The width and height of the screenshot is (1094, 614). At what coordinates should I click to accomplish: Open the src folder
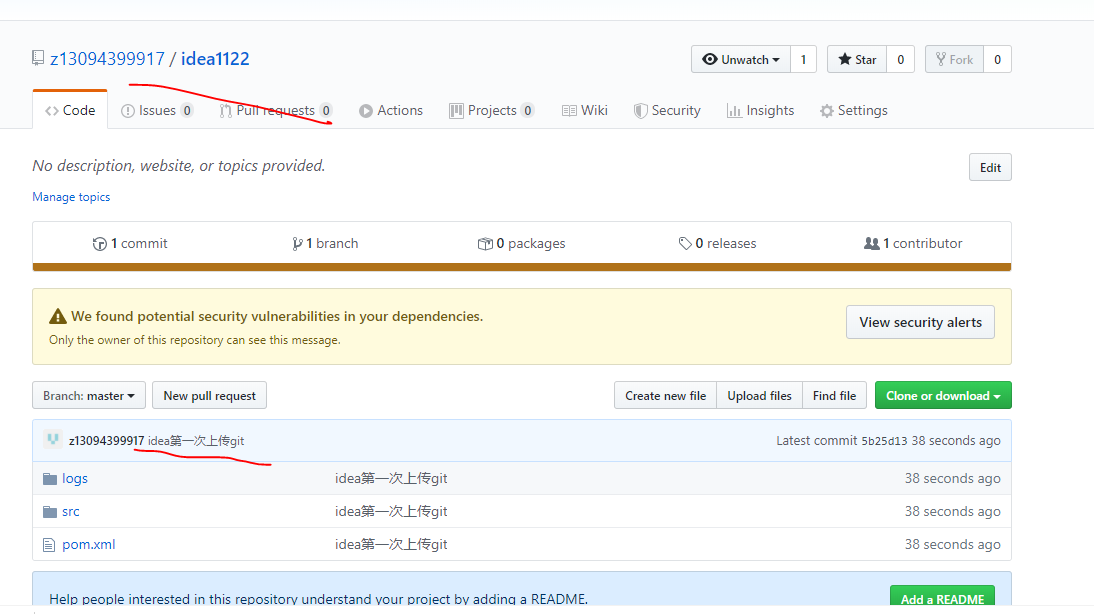pos(70,511)
